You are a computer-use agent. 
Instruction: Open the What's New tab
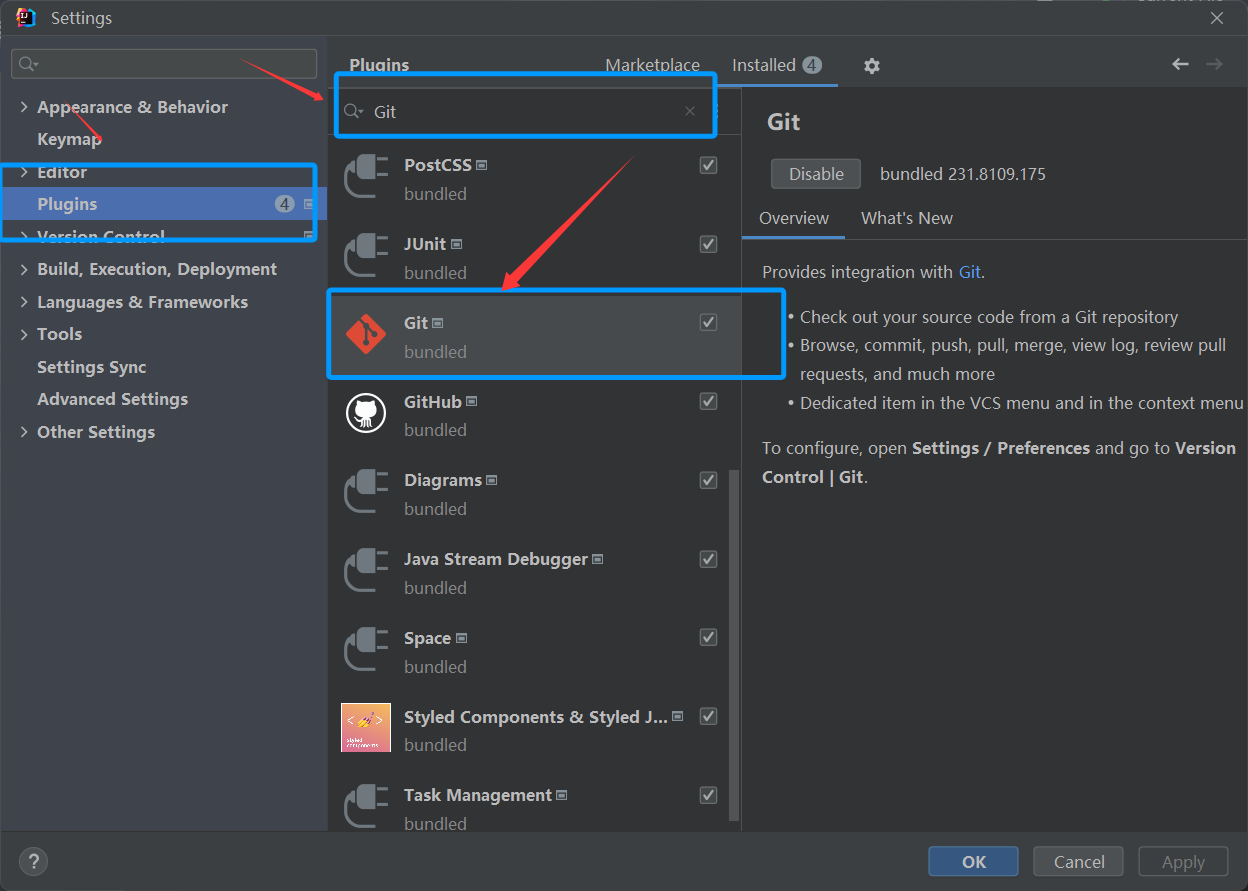click(907, 218)
